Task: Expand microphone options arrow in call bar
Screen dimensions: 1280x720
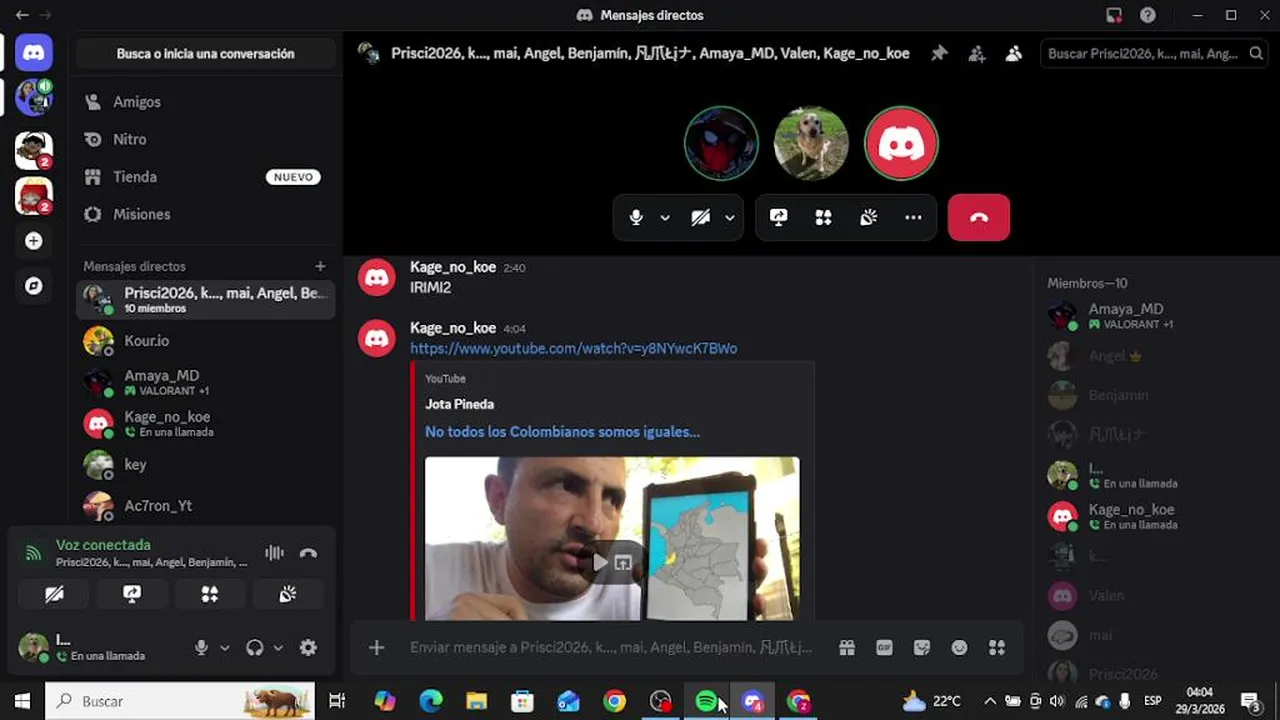Action: point(665,217)
